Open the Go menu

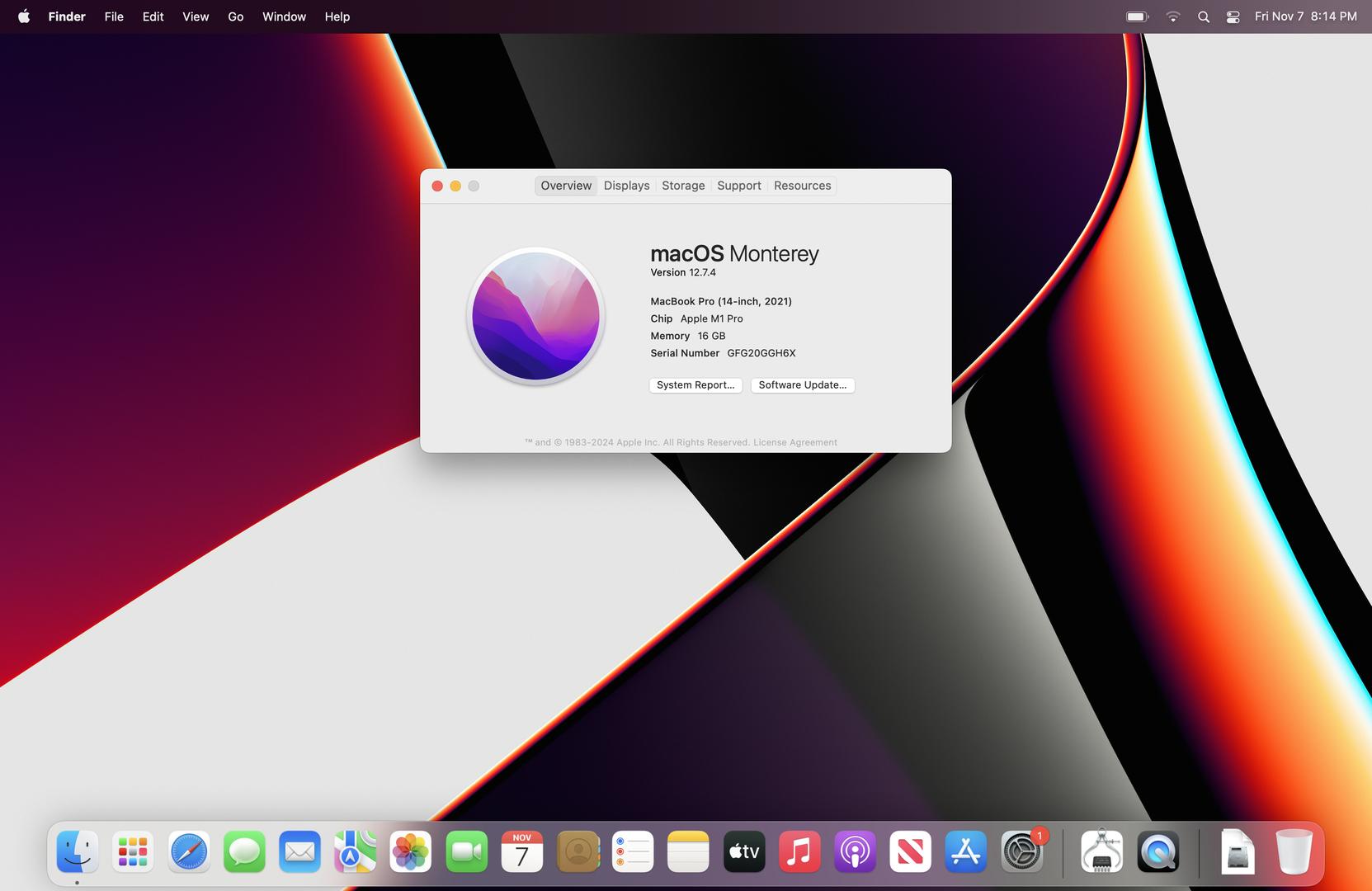(x=235, y=16)
